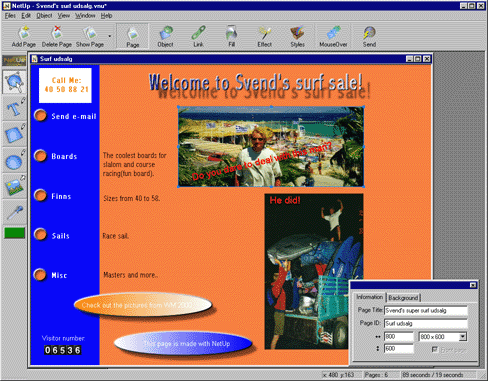
Task: Open the Edit menu
Action: [26, 16]
